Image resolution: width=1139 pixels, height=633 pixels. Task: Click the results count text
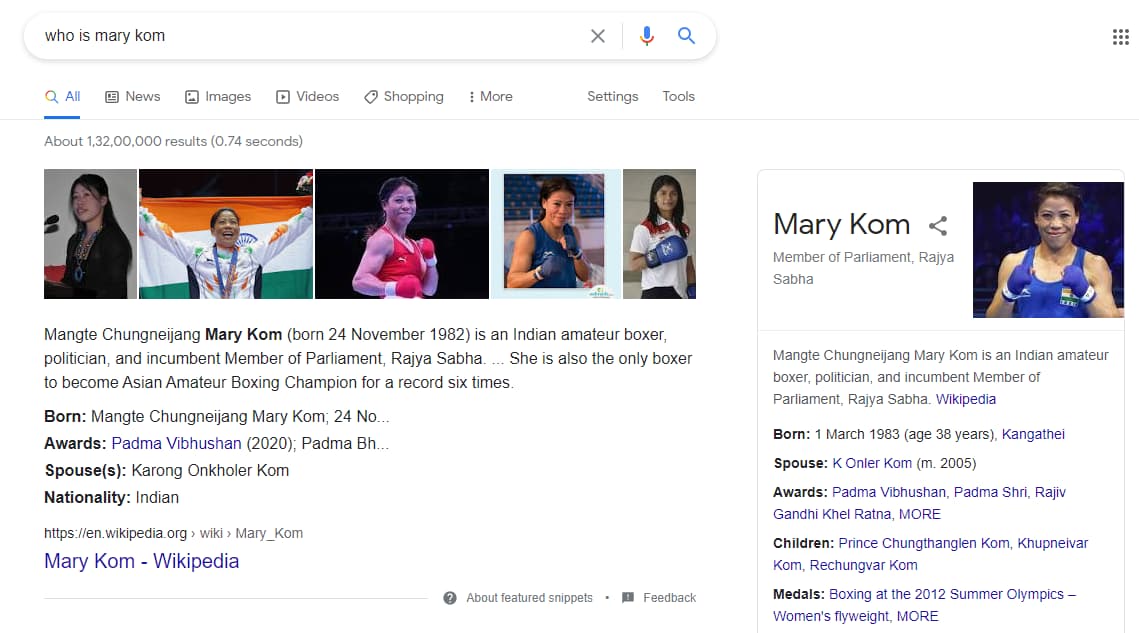[x=174, y=141]
